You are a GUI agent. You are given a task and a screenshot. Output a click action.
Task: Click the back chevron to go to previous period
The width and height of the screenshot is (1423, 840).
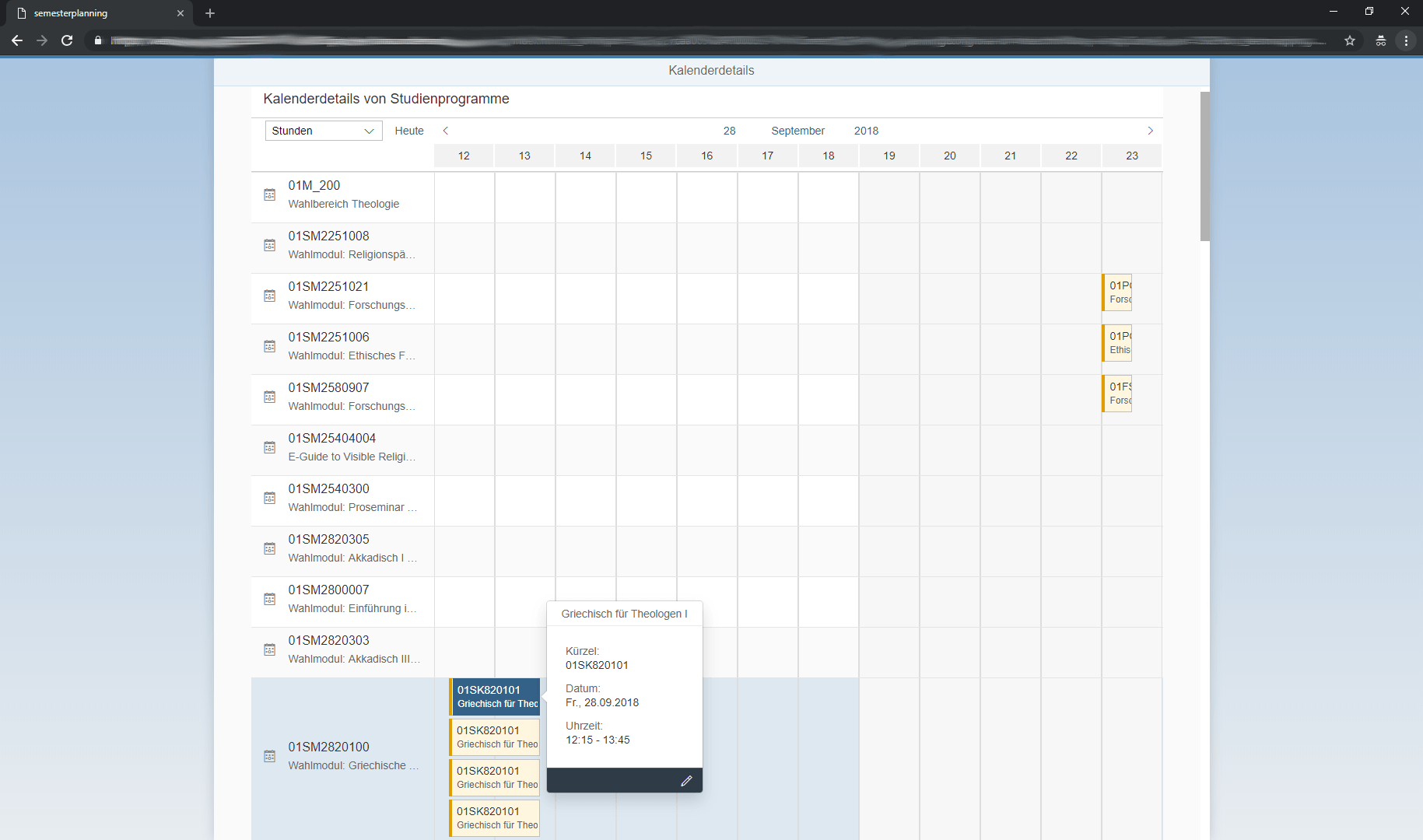445,130
